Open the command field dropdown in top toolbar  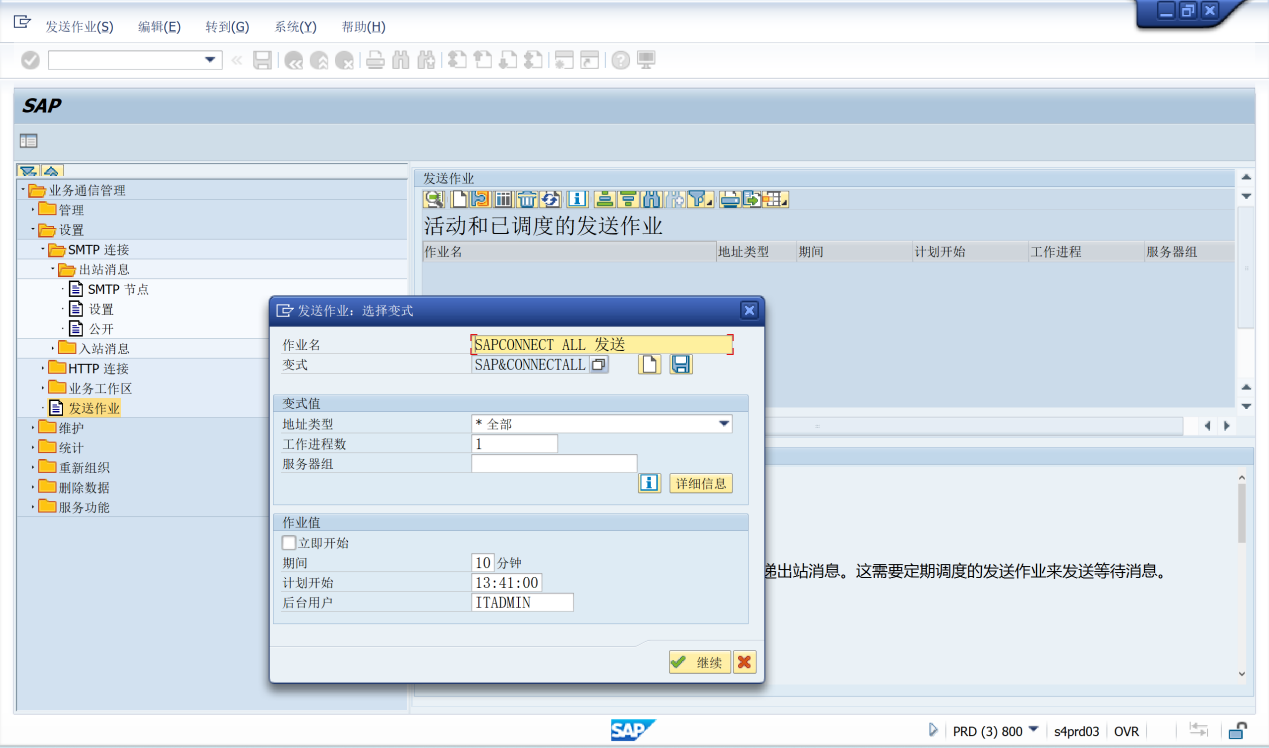210,60
